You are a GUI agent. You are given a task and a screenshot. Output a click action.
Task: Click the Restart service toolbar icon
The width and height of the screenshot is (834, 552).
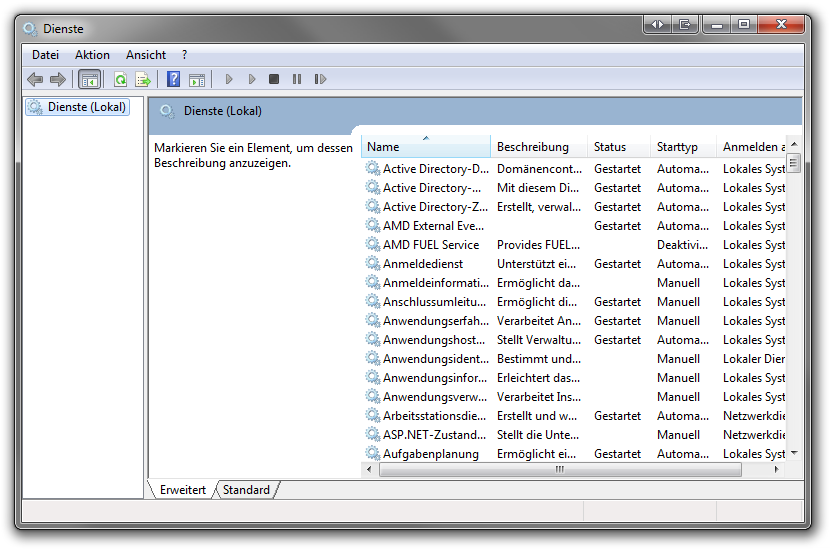320,79
